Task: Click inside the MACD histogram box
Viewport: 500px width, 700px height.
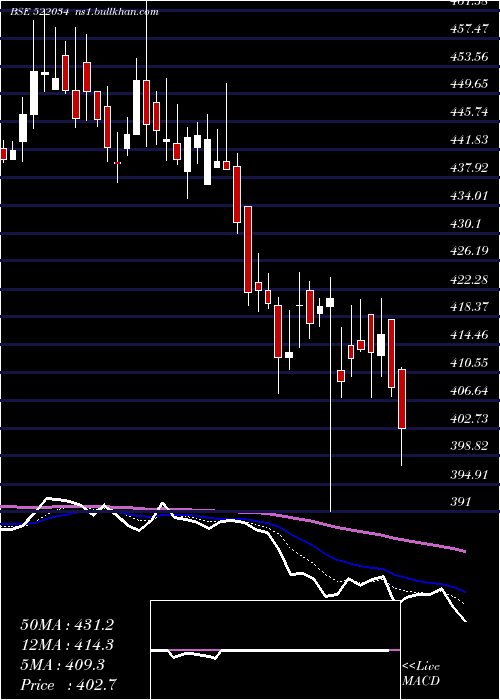Action: 275,650
